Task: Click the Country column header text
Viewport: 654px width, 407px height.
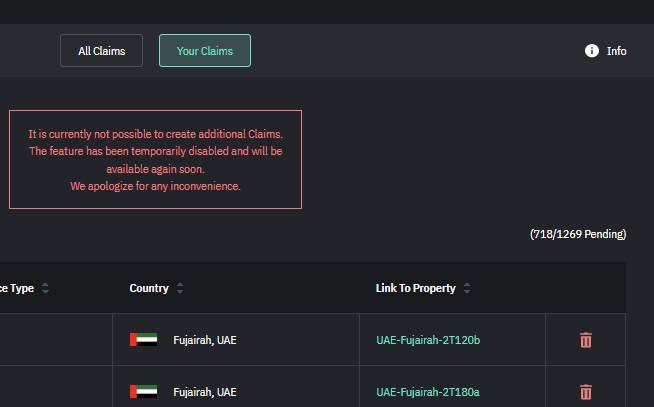Action: 149,288
